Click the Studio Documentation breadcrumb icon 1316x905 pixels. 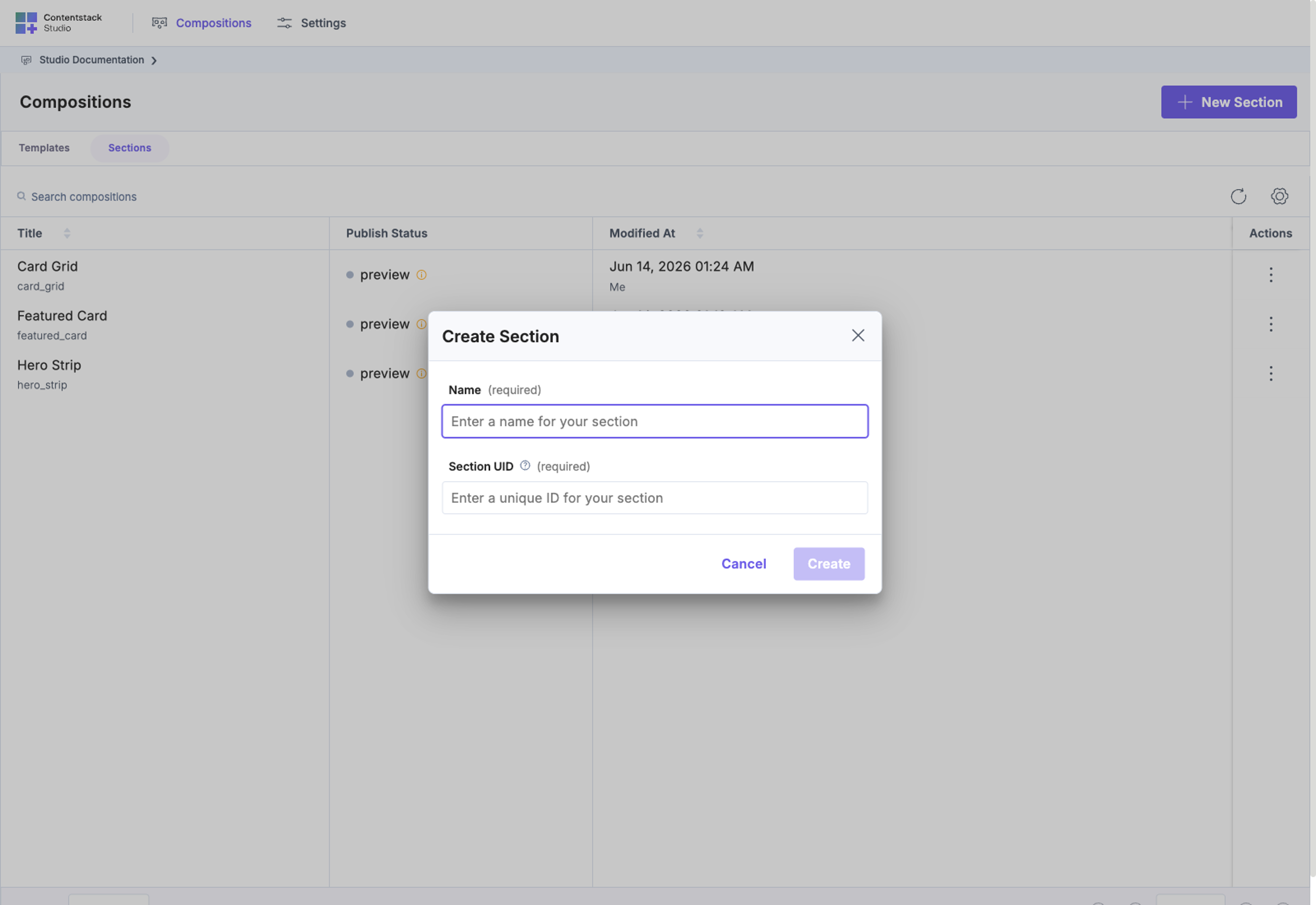tap(26, 60)
